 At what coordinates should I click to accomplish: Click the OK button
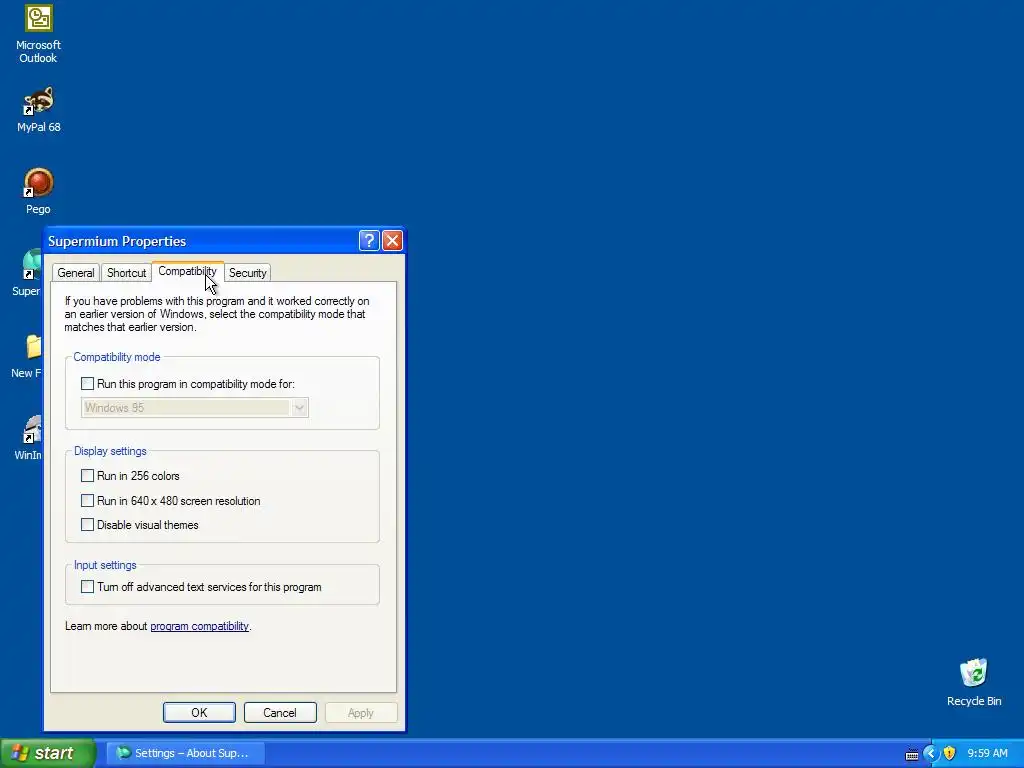(199, 712)
